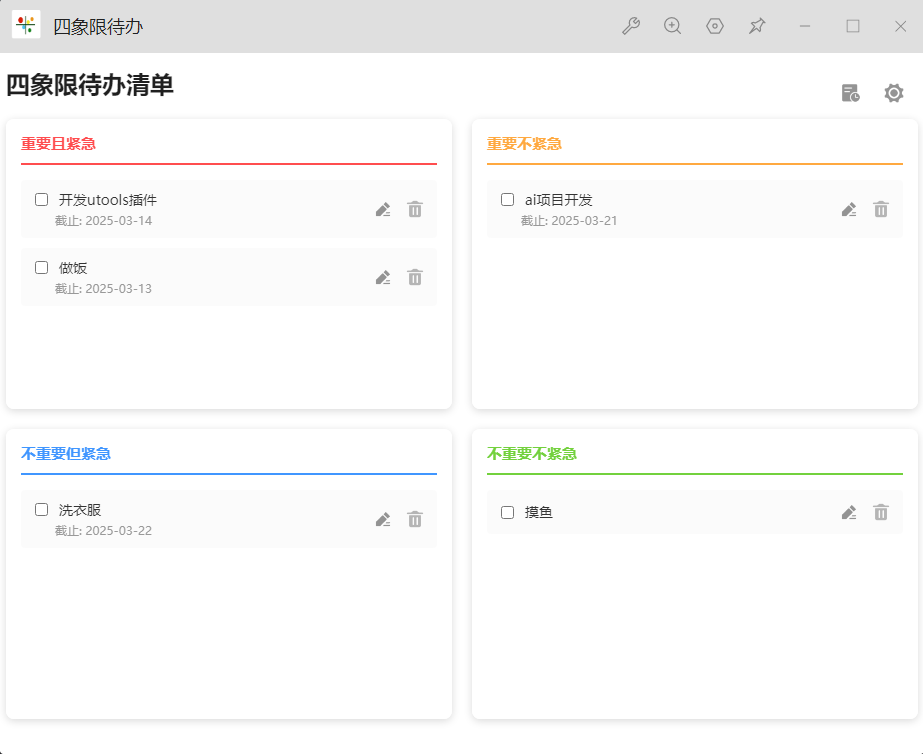
Task: Delete the 洗衣服 task
Action: pyautogui.click(x=415, y=520)
